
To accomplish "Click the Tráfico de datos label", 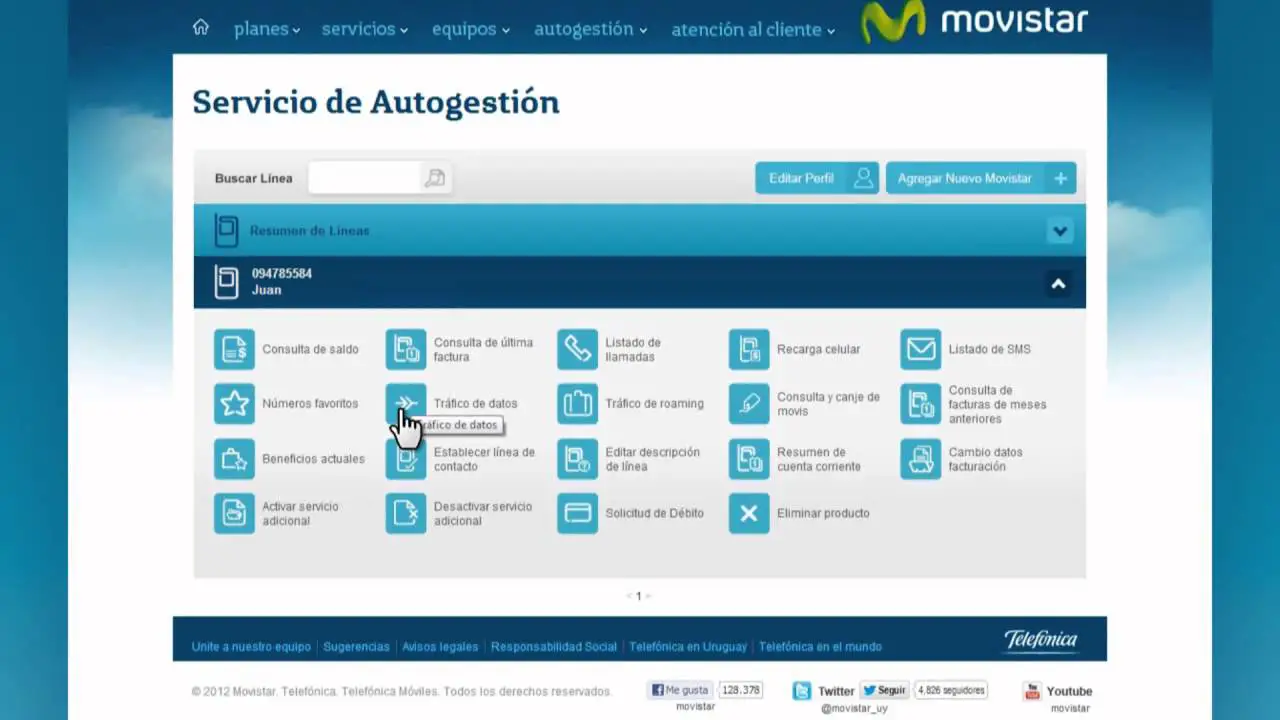I will pos(476,404).
